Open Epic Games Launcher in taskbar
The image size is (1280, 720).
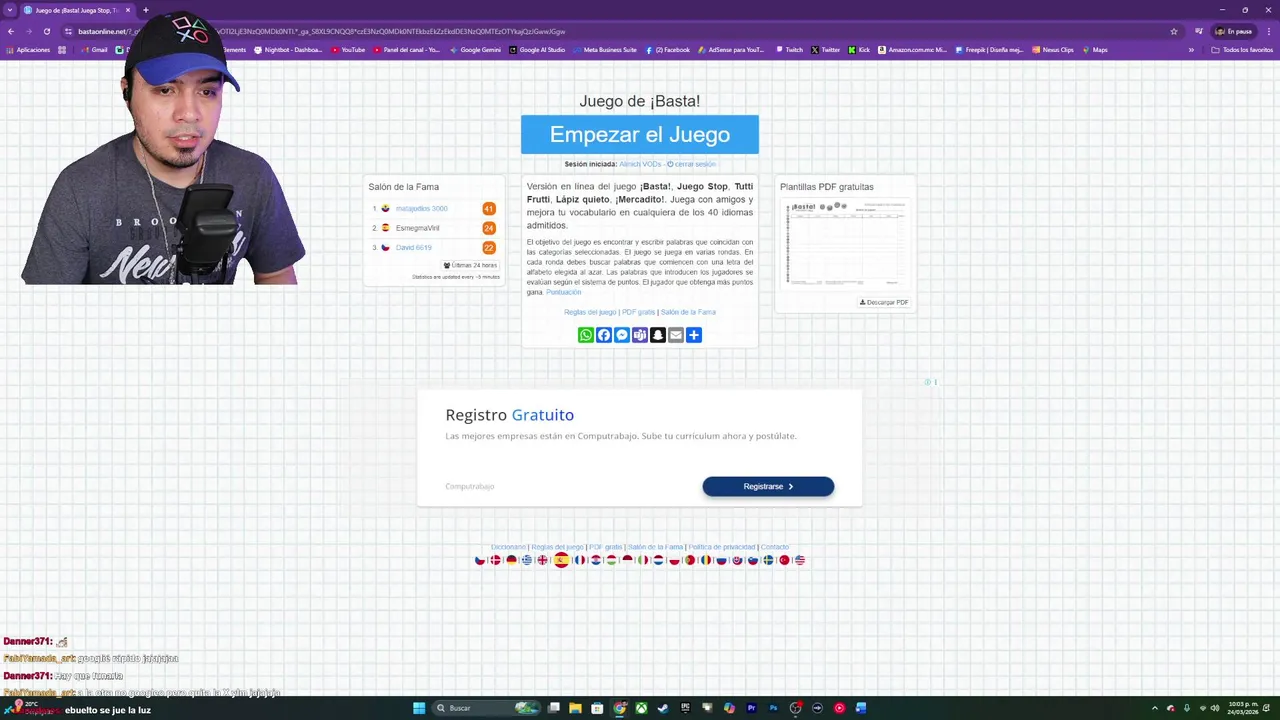click(686, 708)
